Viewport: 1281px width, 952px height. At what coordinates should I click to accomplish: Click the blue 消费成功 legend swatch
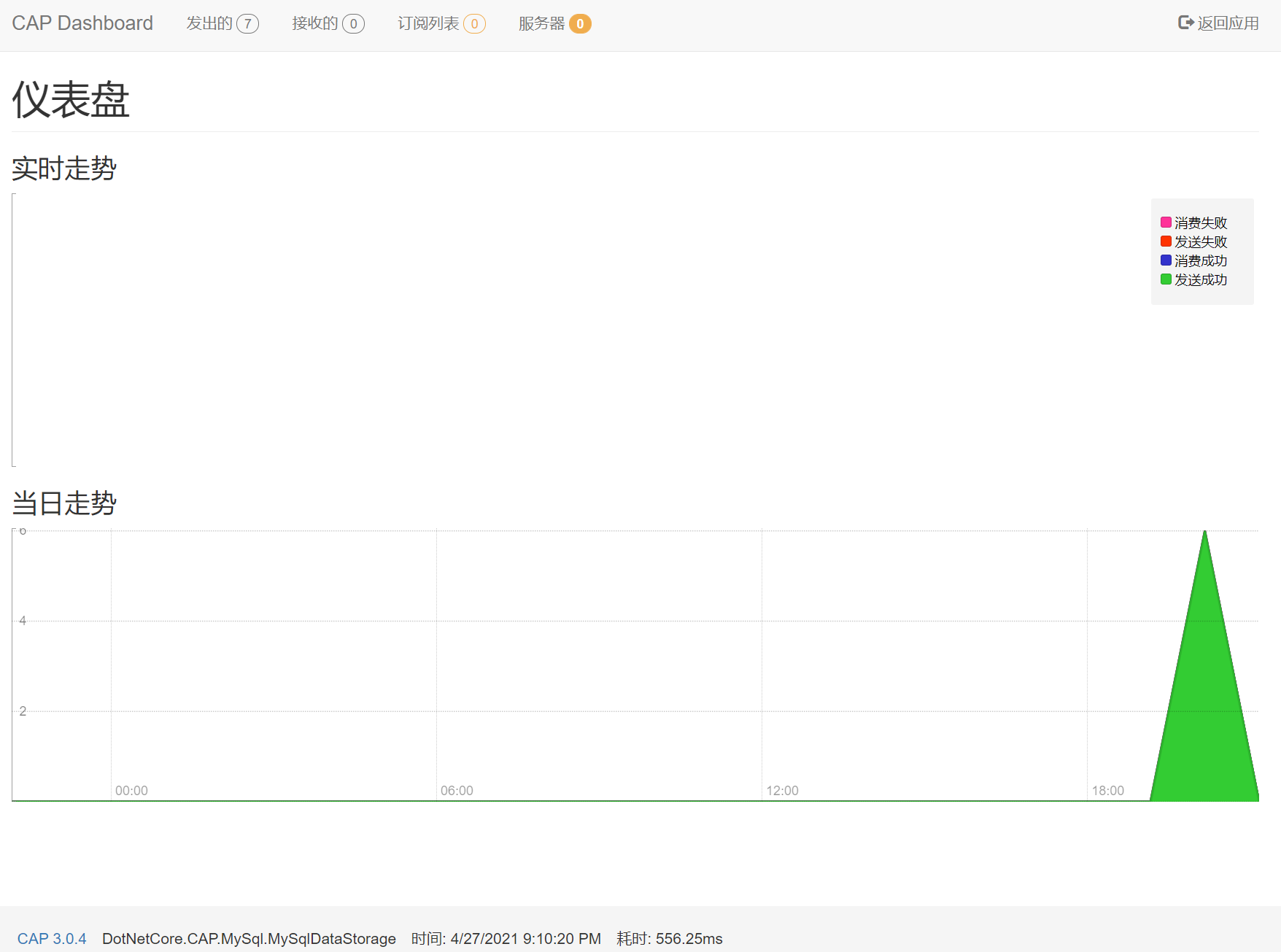(x=1166, y=260)
